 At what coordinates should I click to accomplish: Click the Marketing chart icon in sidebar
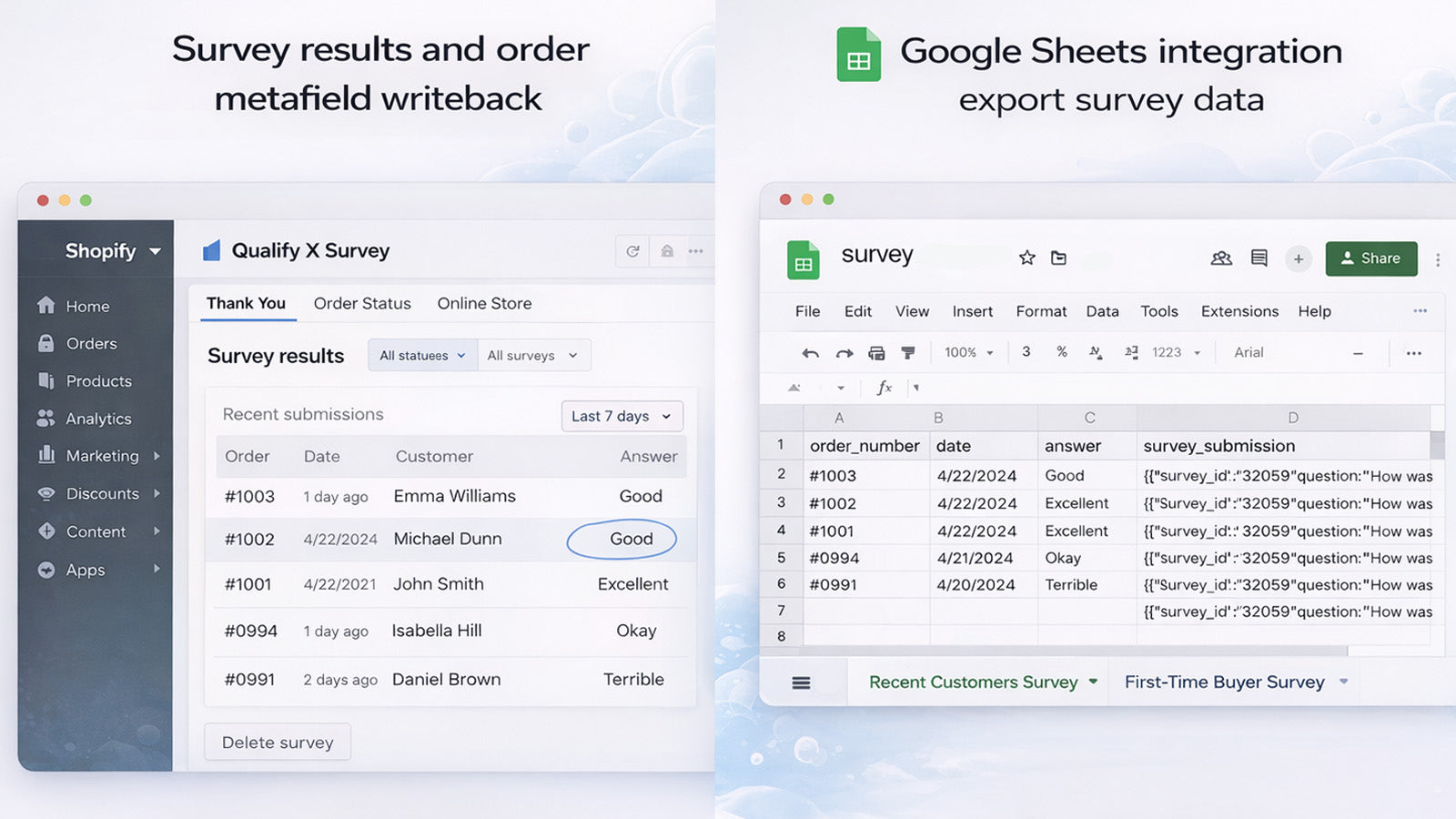click(45, 455)
